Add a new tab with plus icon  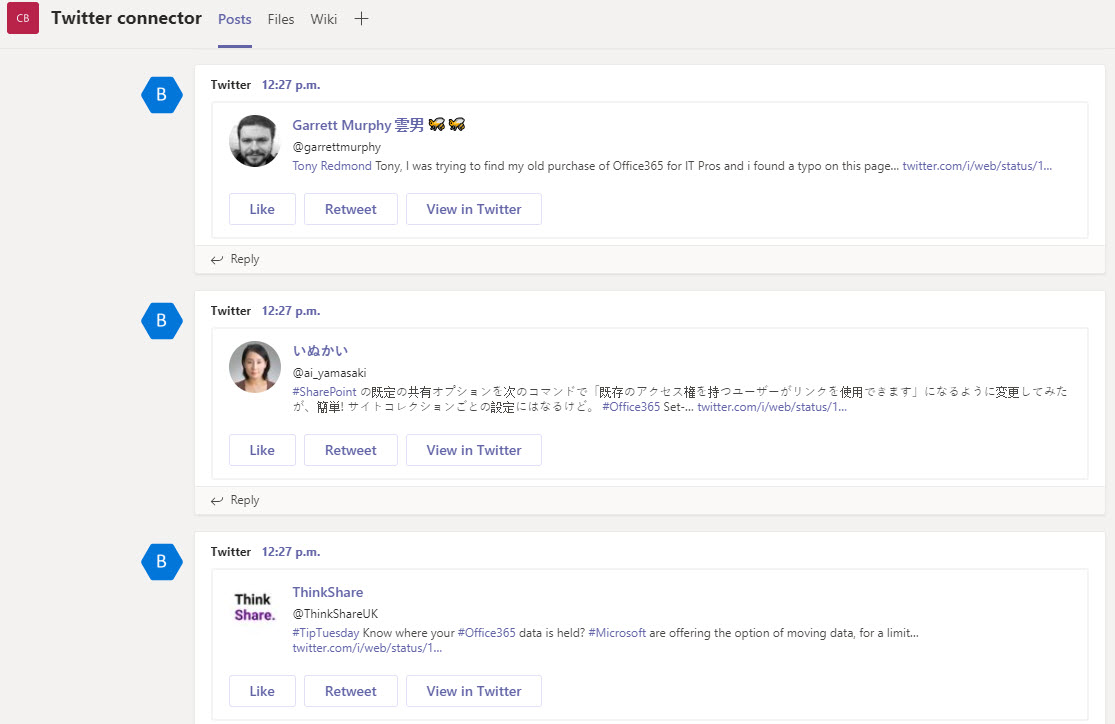click(361, 19)
